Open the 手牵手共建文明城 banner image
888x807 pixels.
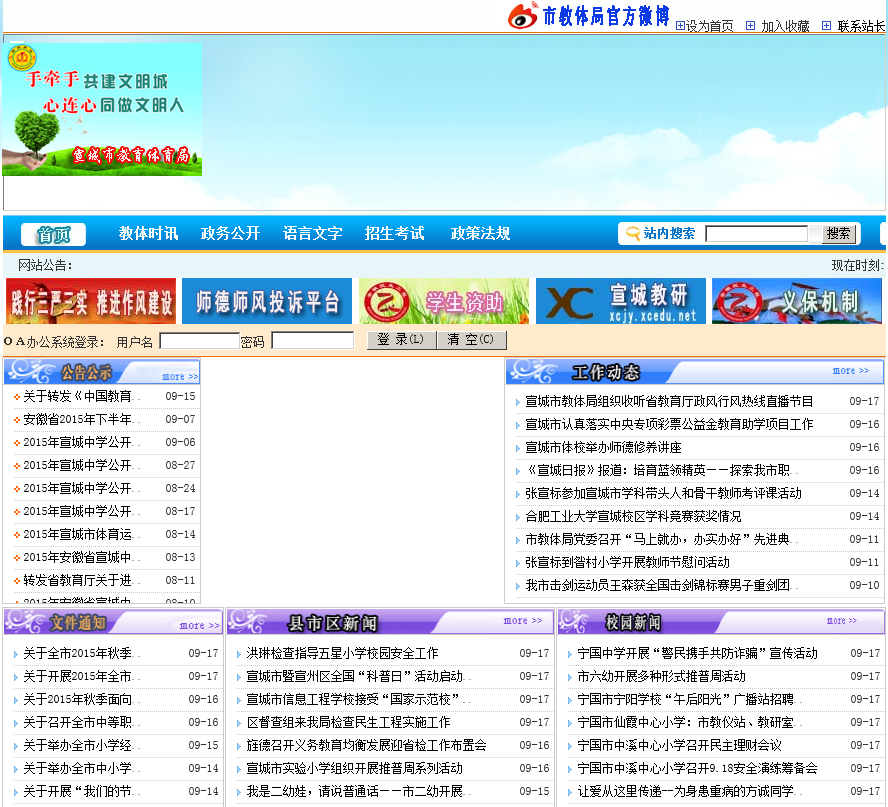click(103, 109)
